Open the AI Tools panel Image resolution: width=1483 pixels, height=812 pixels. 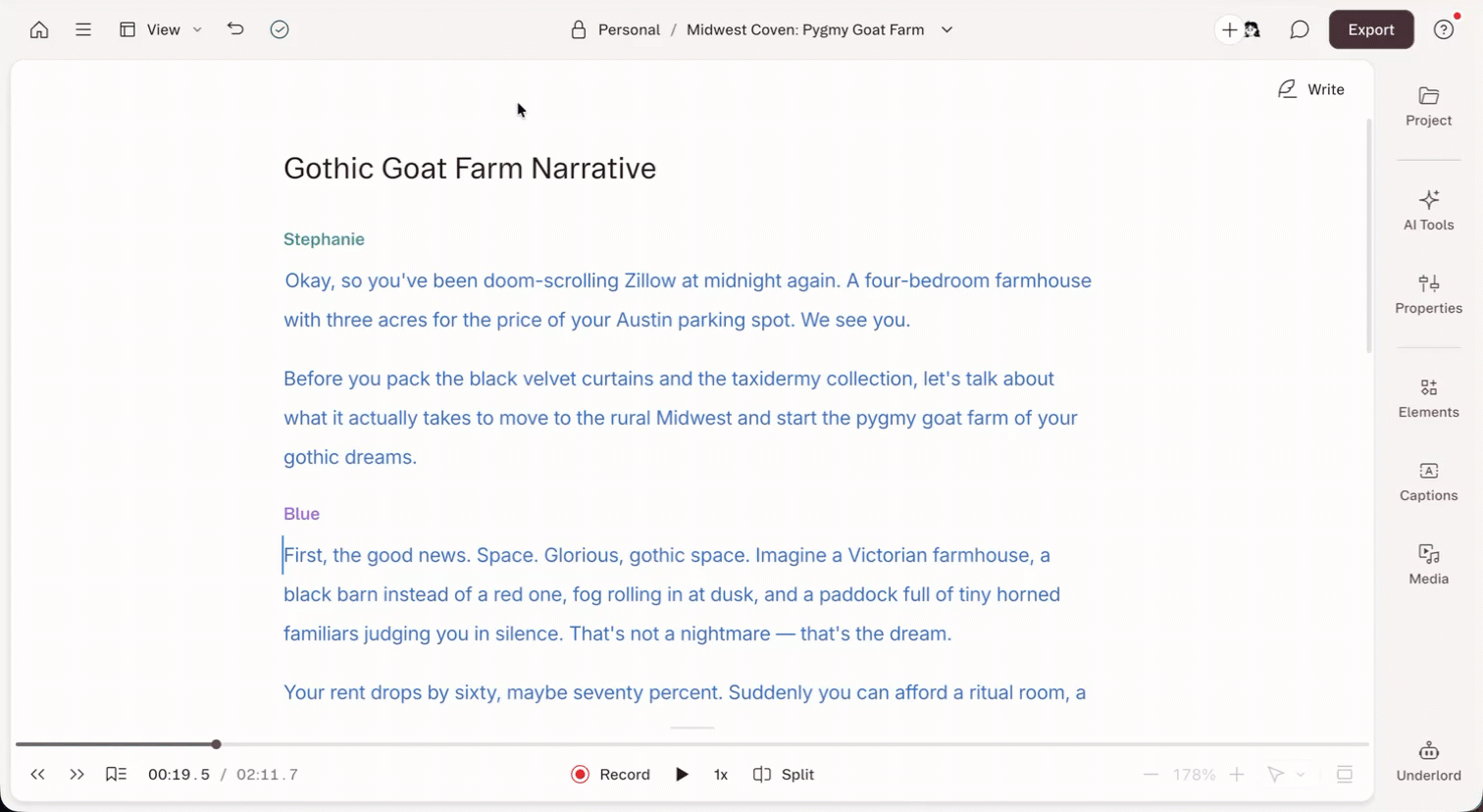point(1428,210)
